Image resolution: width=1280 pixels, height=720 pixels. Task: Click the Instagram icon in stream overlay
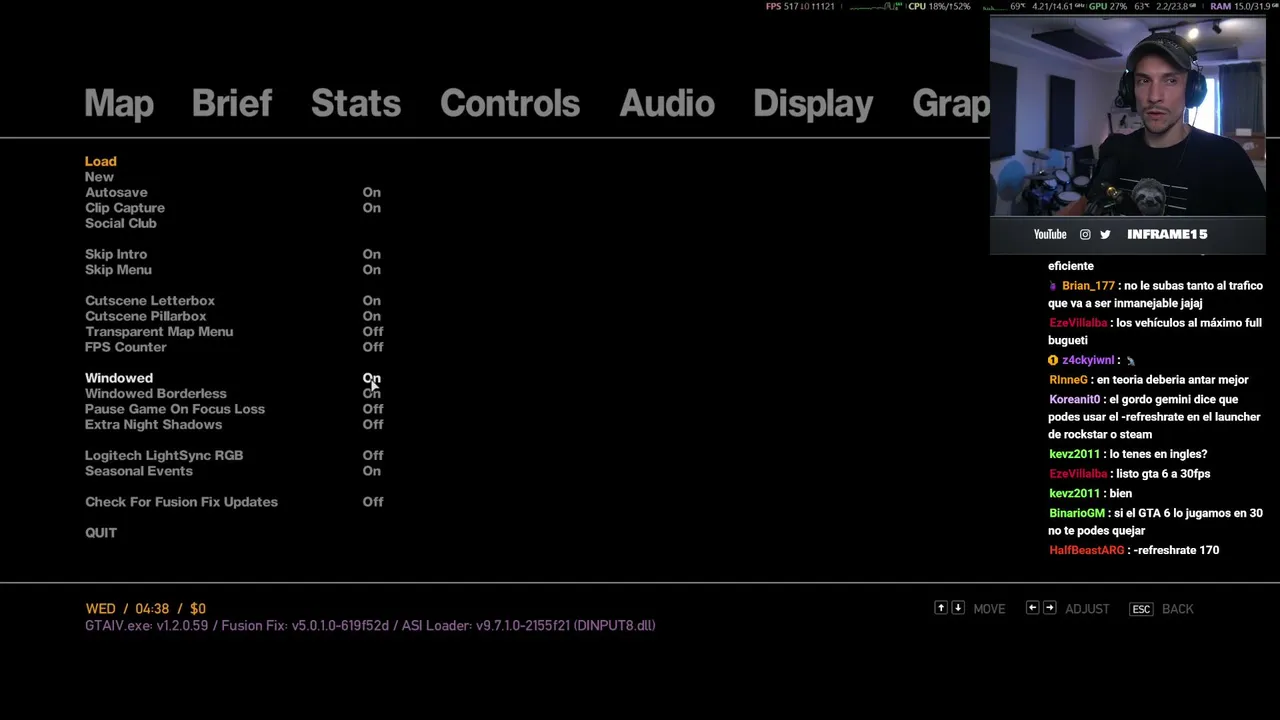click(1085, 234)
